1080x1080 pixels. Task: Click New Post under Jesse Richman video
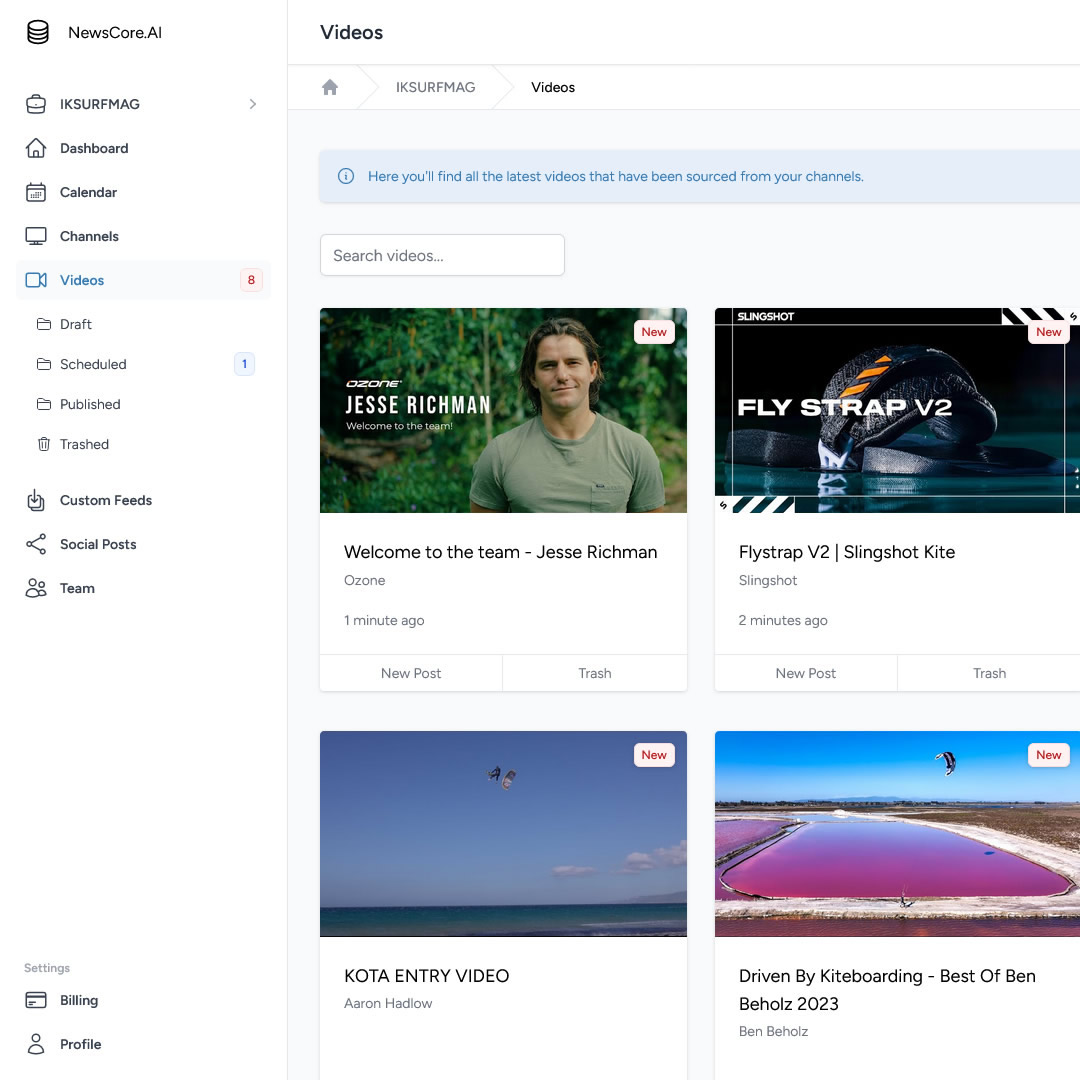coord(411,673)
